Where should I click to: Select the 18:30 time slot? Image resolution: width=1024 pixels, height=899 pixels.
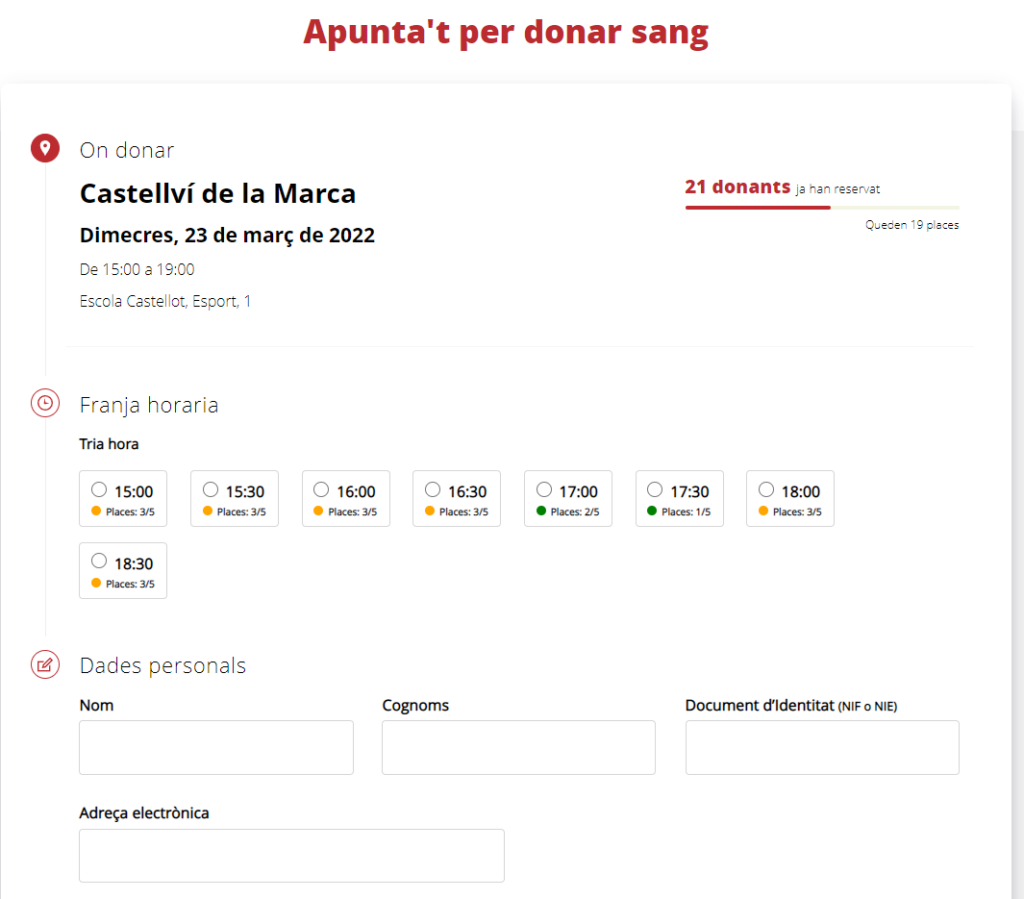(x=99, y=562)
